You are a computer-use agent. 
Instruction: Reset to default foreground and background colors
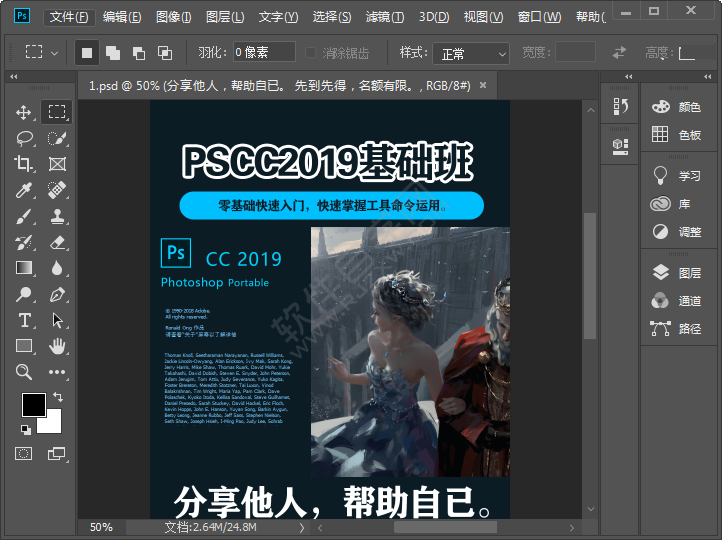click(26, 430)
